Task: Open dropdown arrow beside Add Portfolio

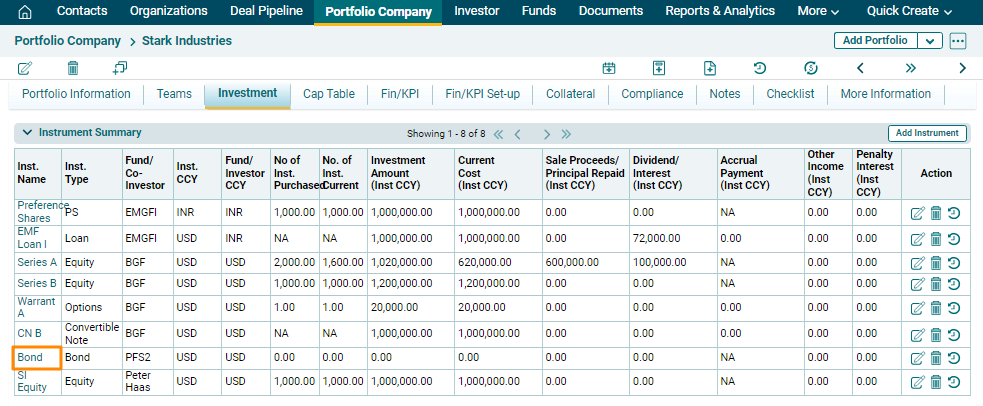Action: (x=929, y=41)
